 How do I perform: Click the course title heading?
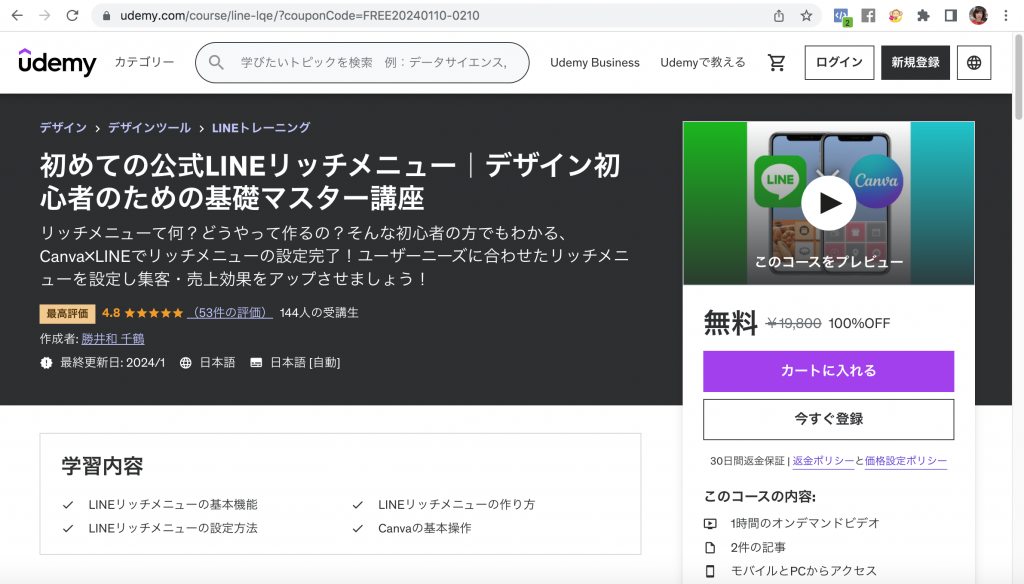[x=330, y=182]
